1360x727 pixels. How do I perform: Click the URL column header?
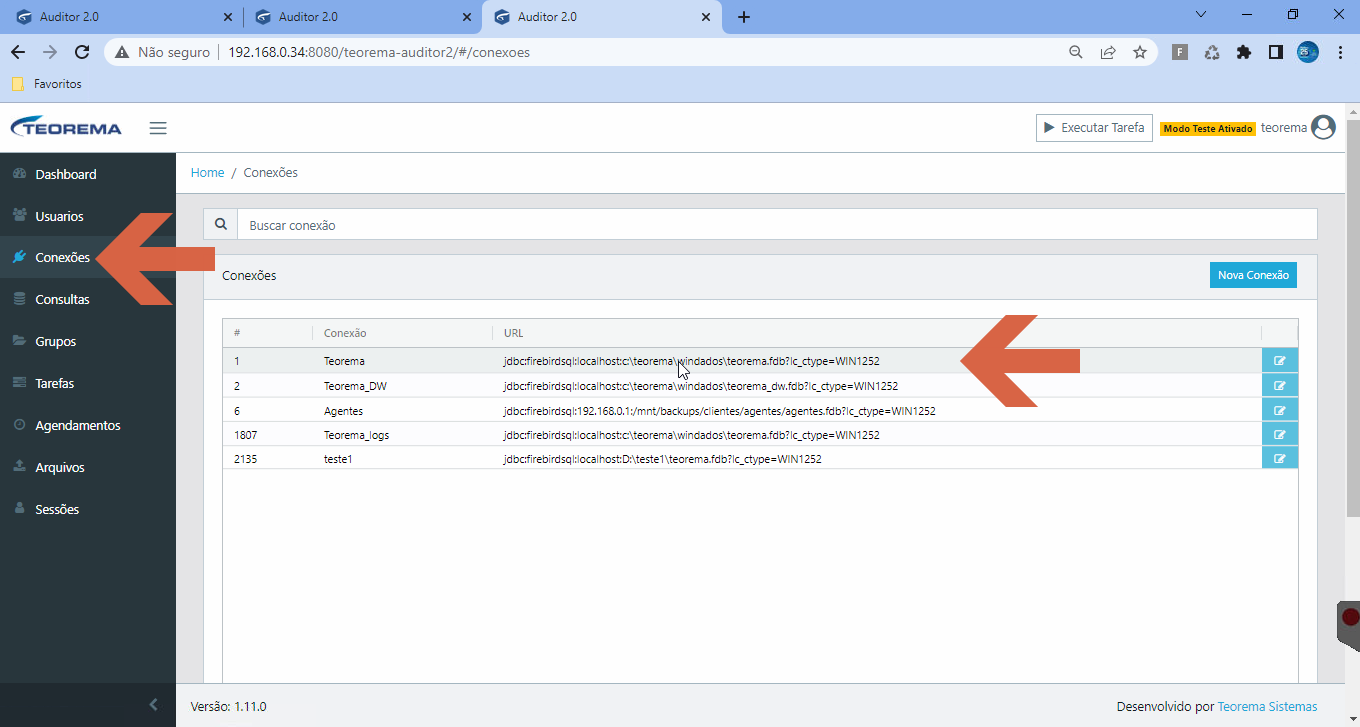[x=513, y=333]
